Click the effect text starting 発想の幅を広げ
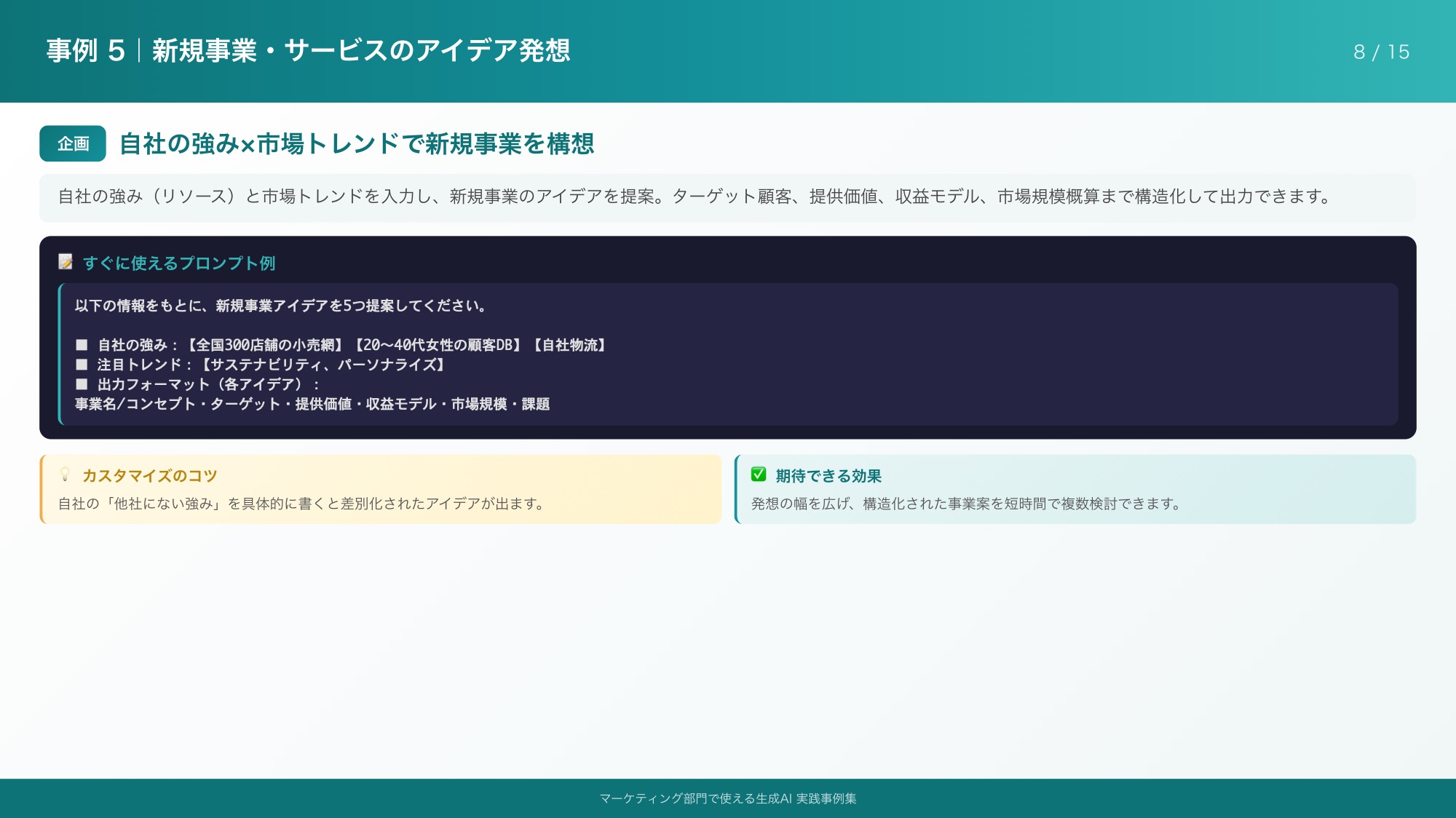The image size is (1456, 818). pos(966,504)
